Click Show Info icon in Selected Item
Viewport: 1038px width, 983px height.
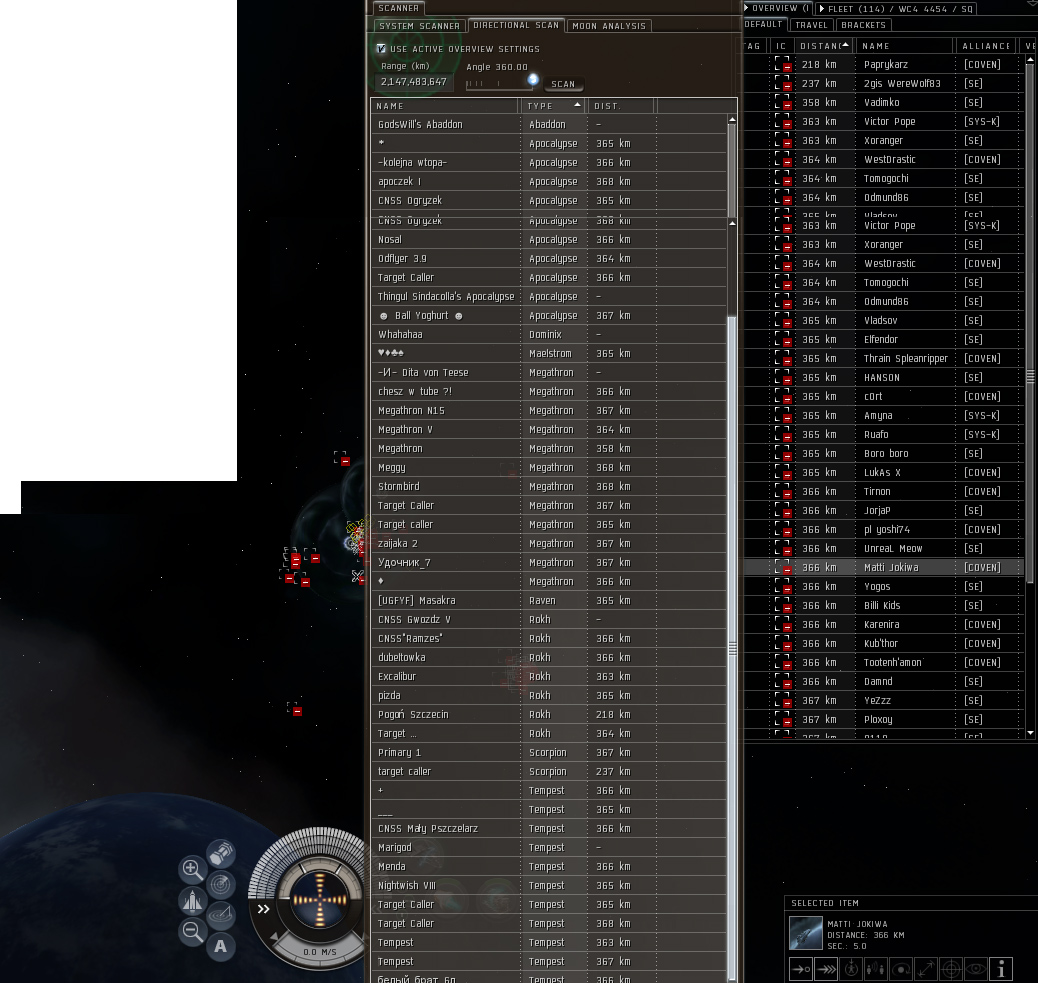(1001, 969)
